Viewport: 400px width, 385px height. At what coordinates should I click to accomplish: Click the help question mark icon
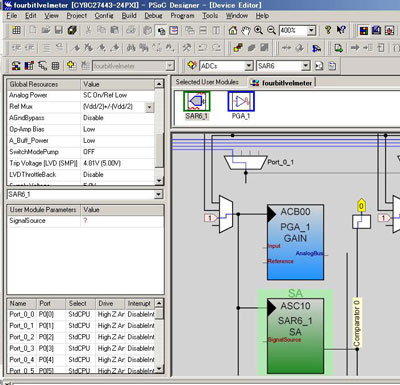328,30
